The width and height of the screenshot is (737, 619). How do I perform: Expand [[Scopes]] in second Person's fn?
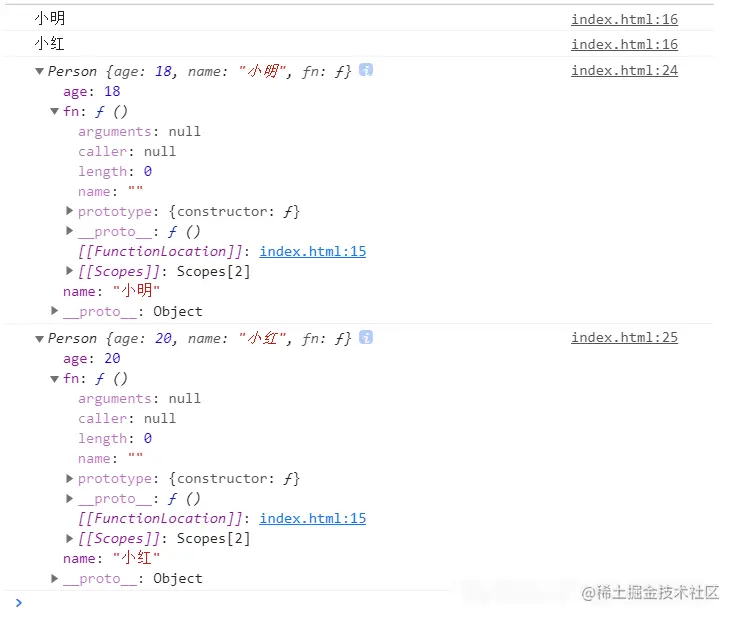coord(70,538)
